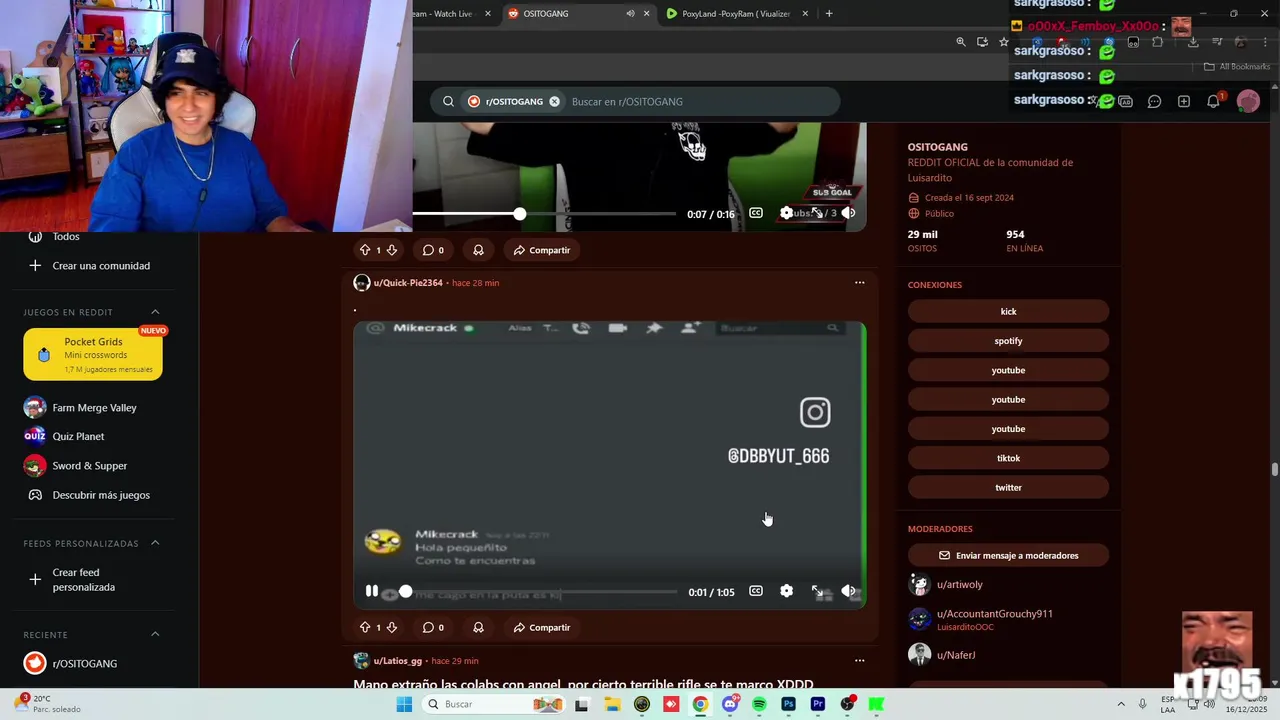The height and width of the screenshot is (720, 1280).
Task: Click Enviar mensaje a moderadores
Action: (1008, 555)
